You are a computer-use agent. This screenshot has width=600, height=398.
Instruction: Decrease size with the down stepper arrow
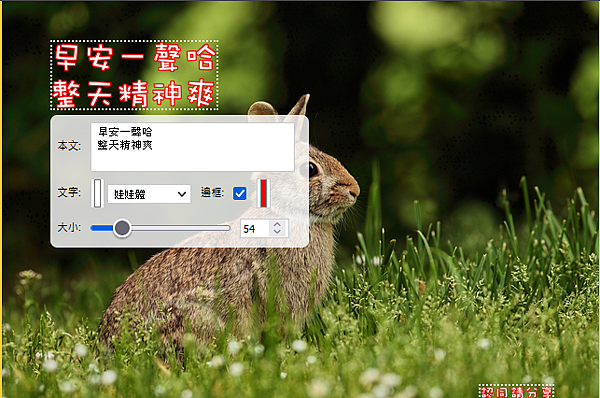pos(277,232)
